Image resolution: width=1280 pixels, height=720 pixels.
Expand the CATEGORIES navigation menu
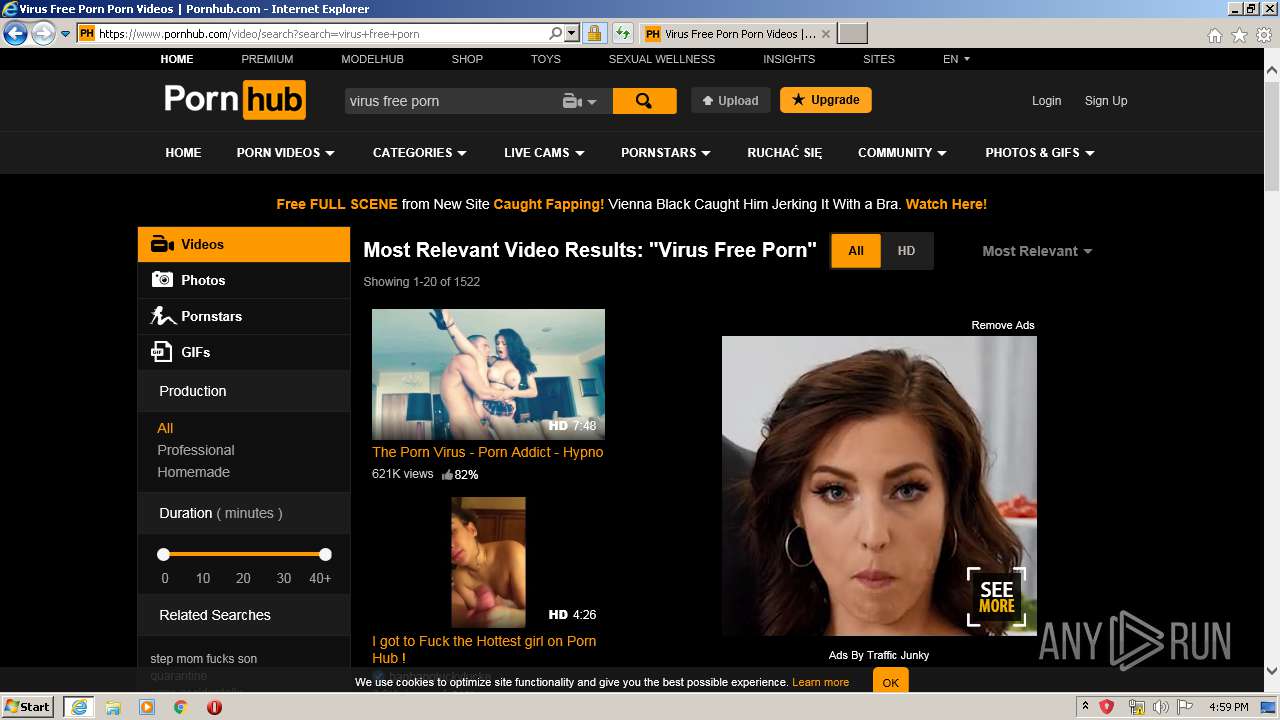[x=419, y=153]
